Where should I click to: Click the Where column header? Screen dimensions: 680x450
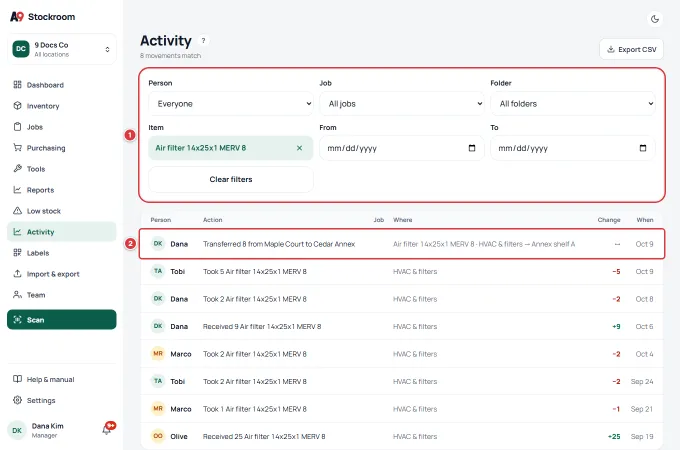(x=402, y=220)
